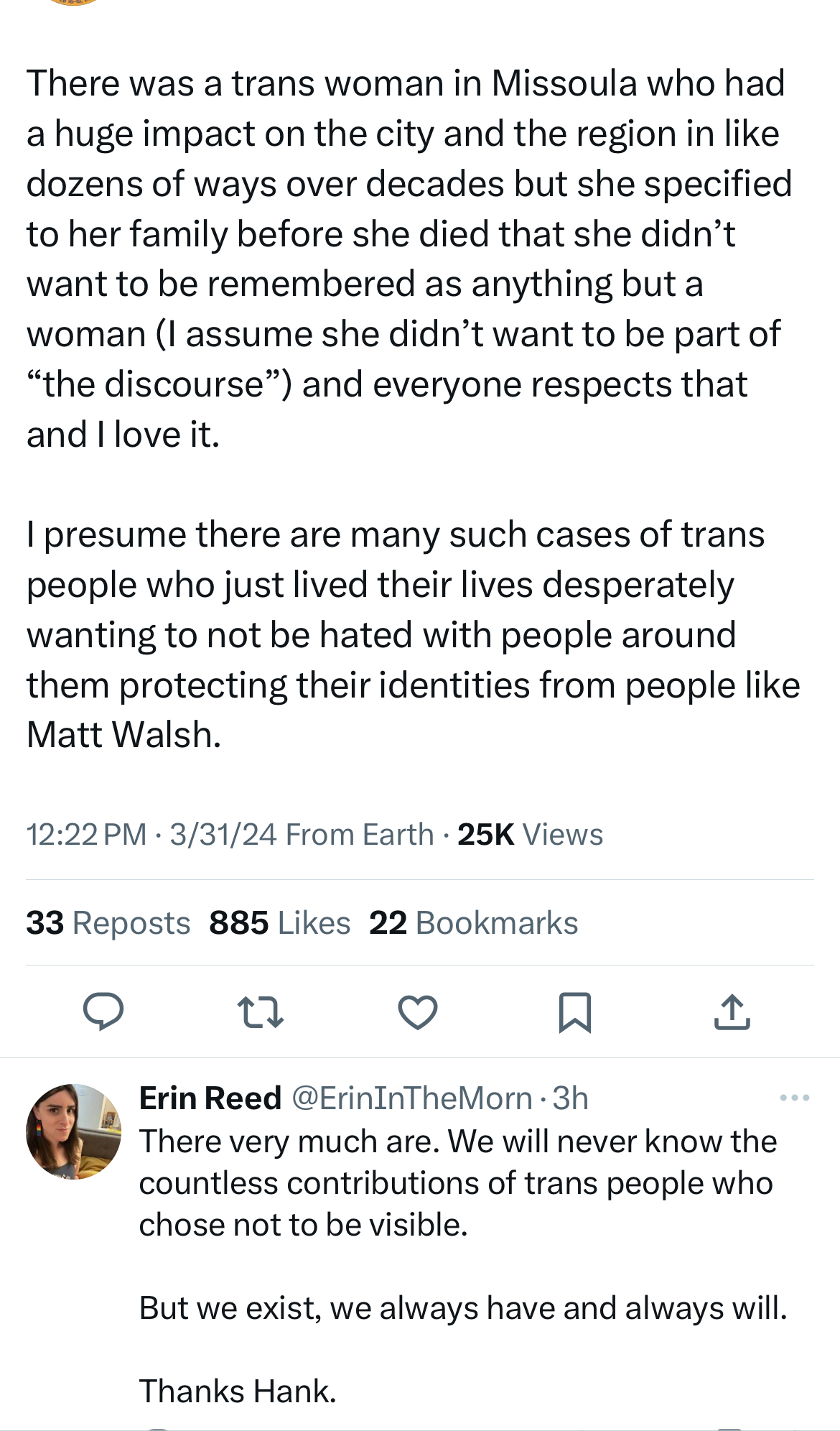Open the 885 Likes list
The width and height of the screenshot is (840, 1431).
click(279, 923)
